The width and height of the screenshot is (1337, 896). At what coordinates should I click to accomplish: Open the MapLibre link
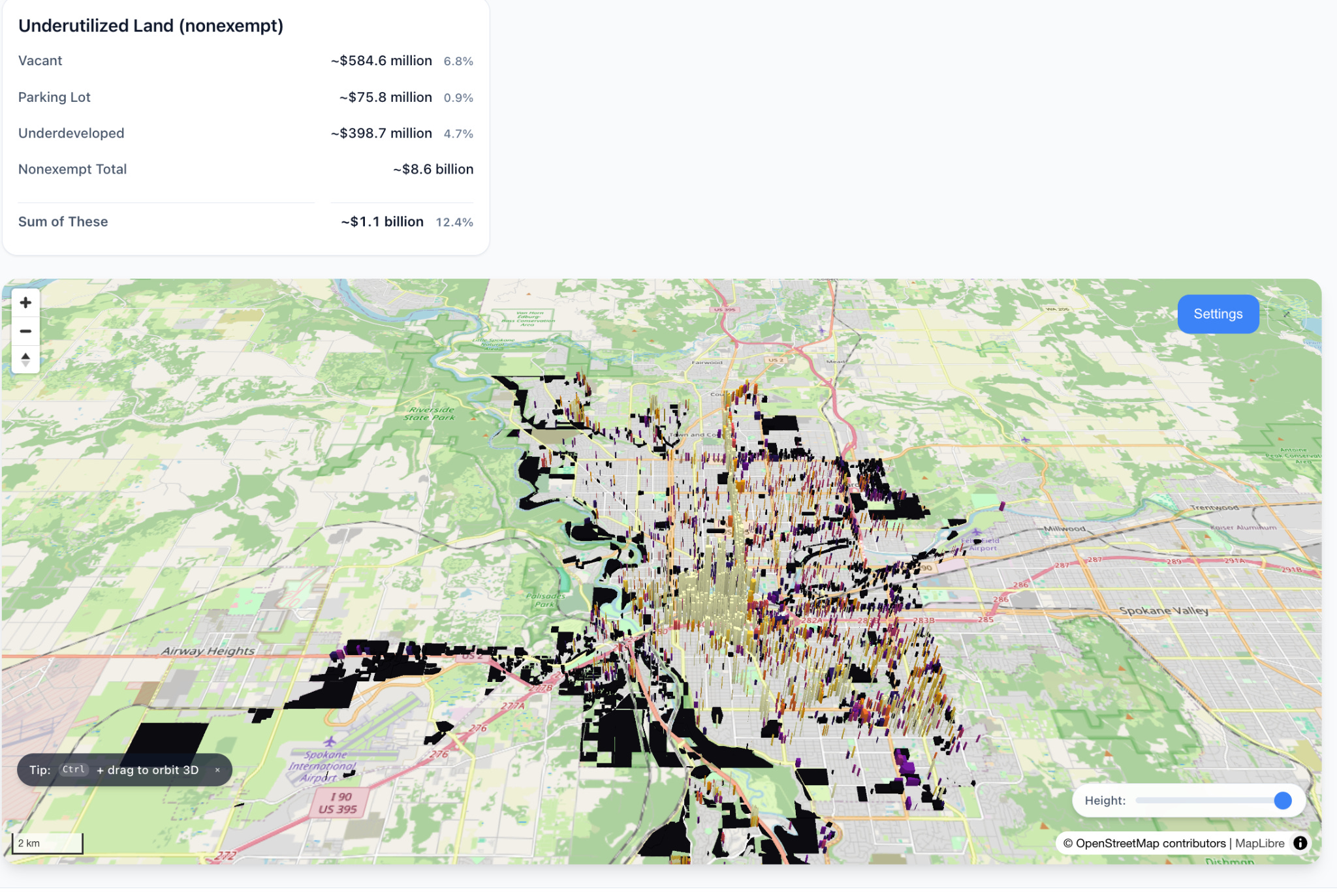pyautogui.click(x=1259, y=843)
